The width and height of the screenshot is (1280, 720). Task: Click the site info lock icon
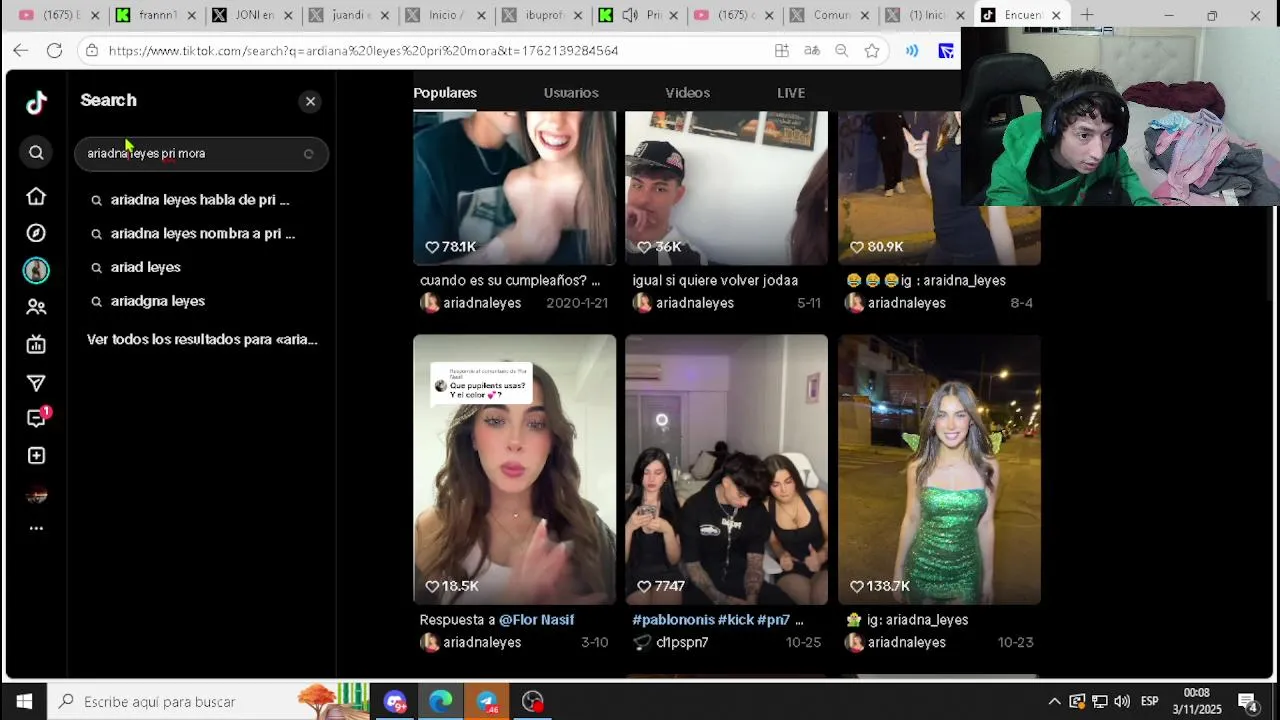pos(91,51)
